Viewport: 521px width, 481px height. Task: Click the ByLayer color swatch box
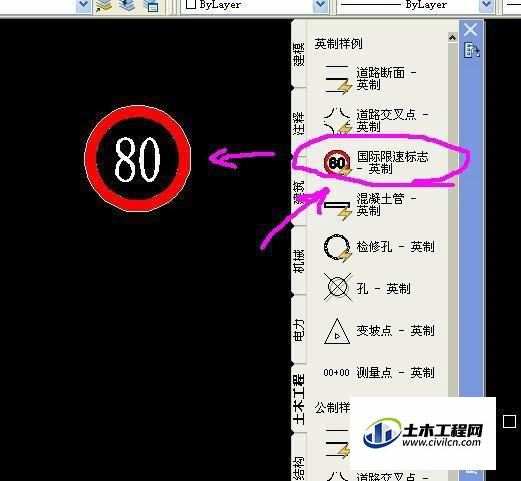190,4
